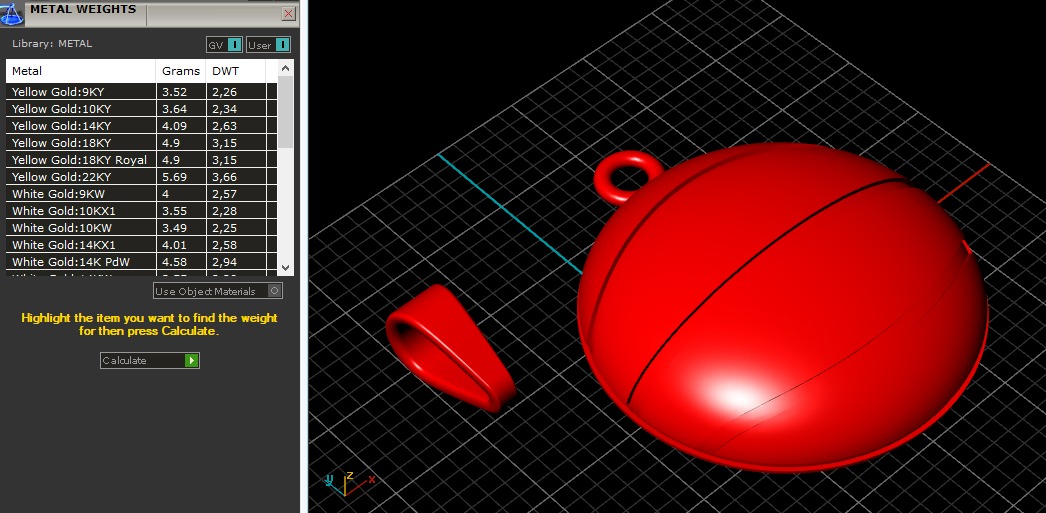Click the metal list scrollbar thumb

pyautogui.click(x=286, y=111)
